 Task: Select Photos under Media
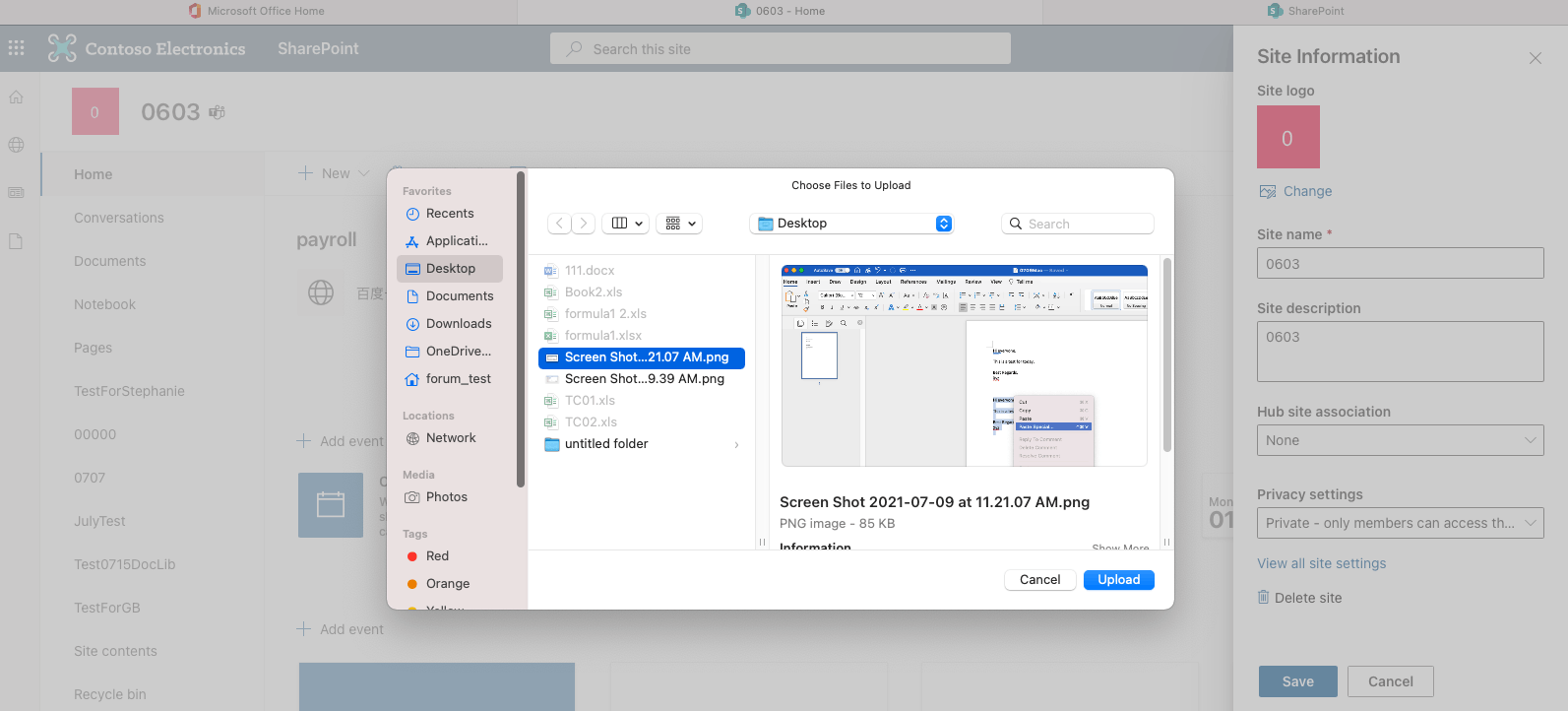(x=450, y=497)
